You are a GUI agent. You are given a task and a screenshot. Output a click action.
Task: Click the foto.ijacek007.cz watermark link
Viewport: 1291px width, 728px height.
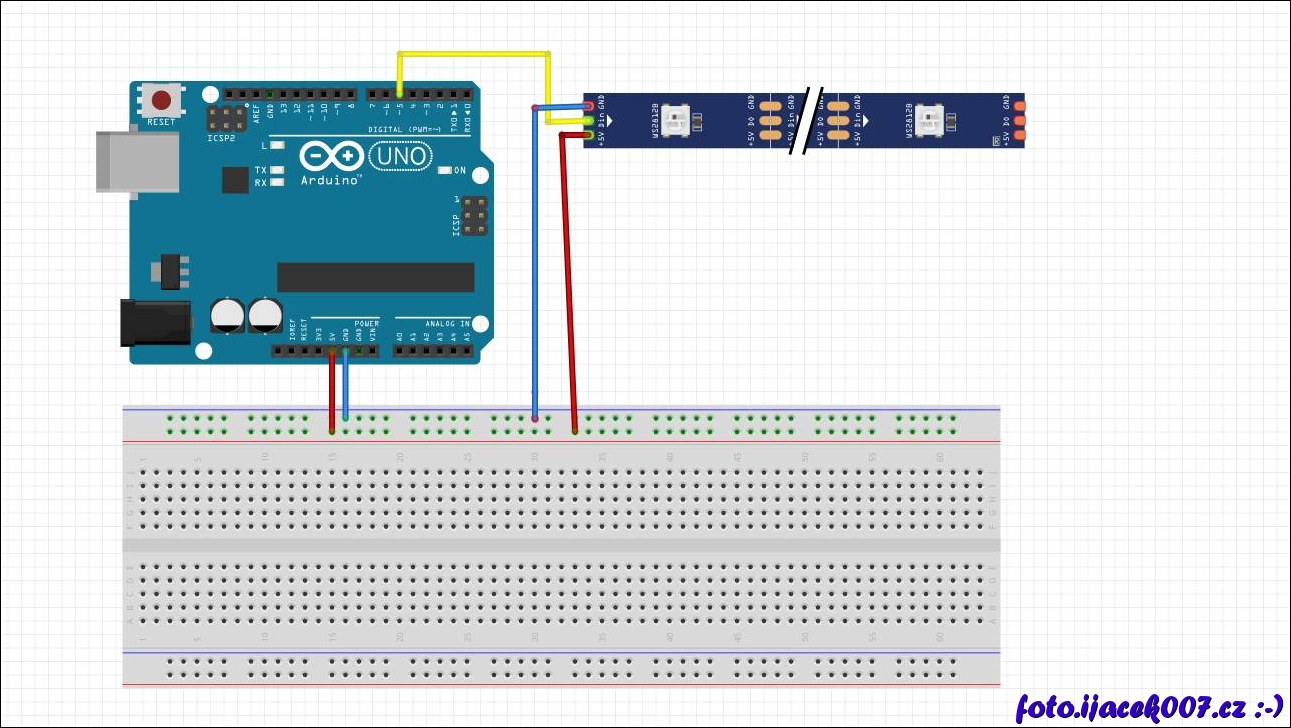click(1148, 707)
